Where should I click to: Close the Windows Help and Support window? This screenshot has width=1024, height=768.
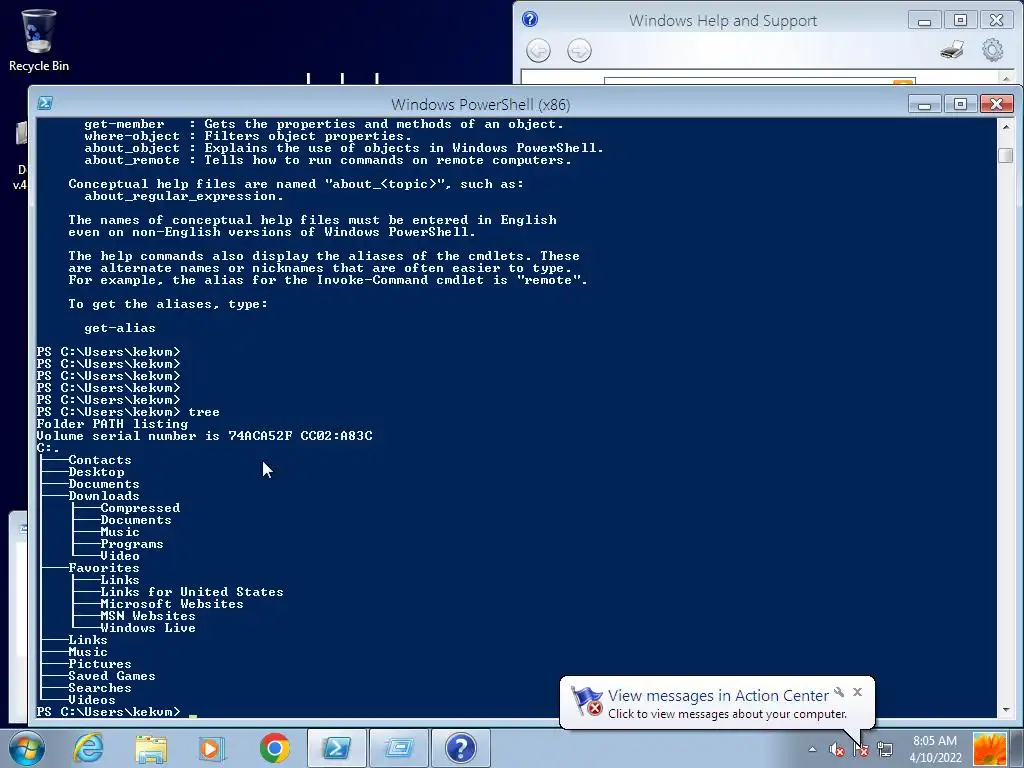click(997, 21)
